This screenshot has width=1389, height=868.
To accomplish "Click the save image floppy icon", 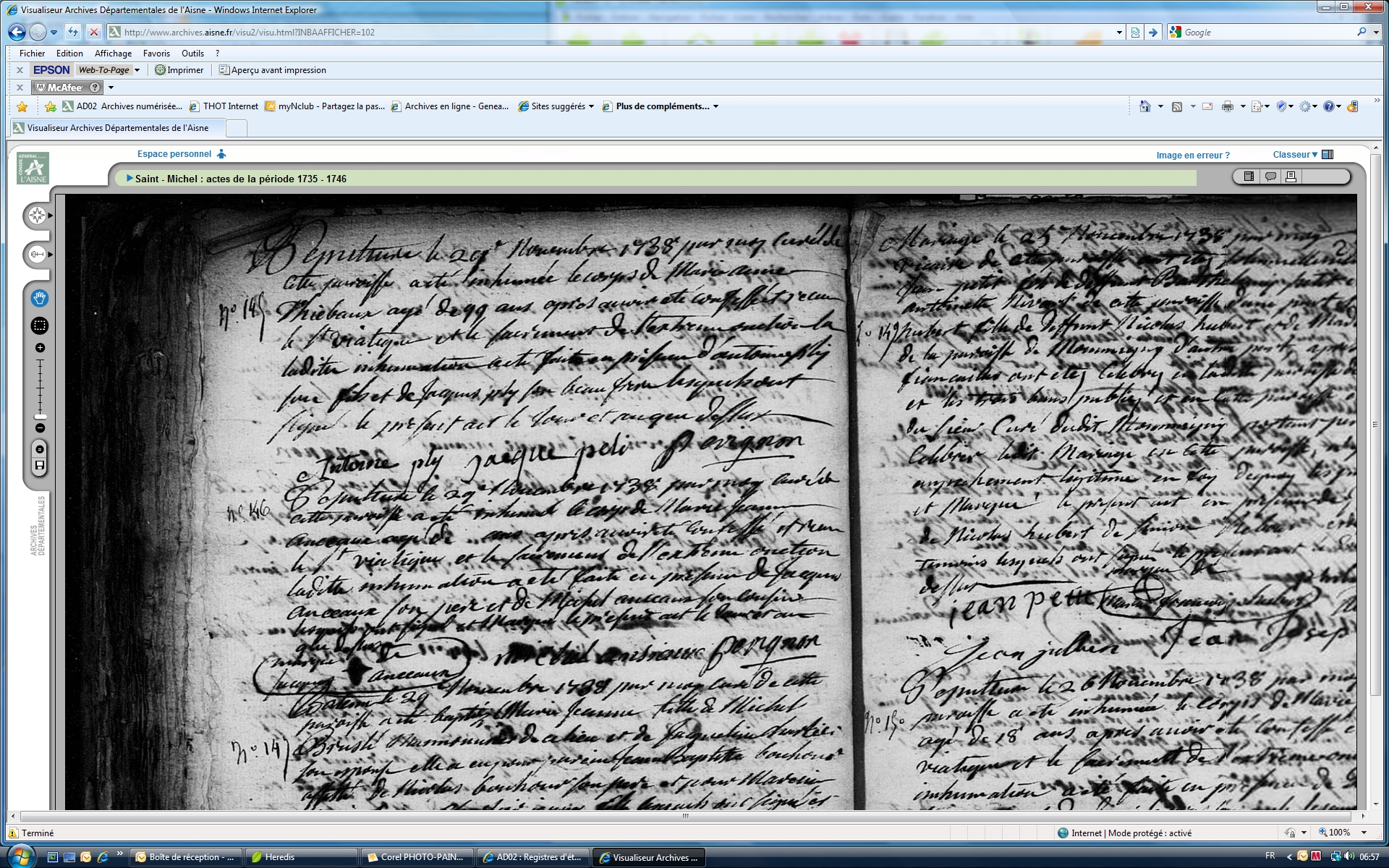I will pyautogui.click(x=40, y=465).
